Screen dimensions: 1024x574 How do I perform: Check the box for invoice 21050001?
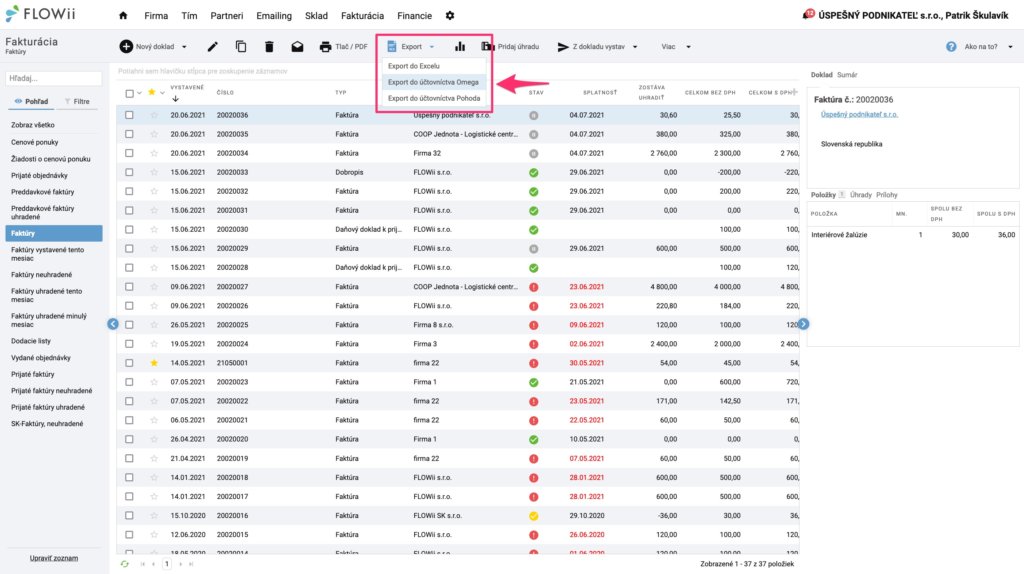point(129,362)
